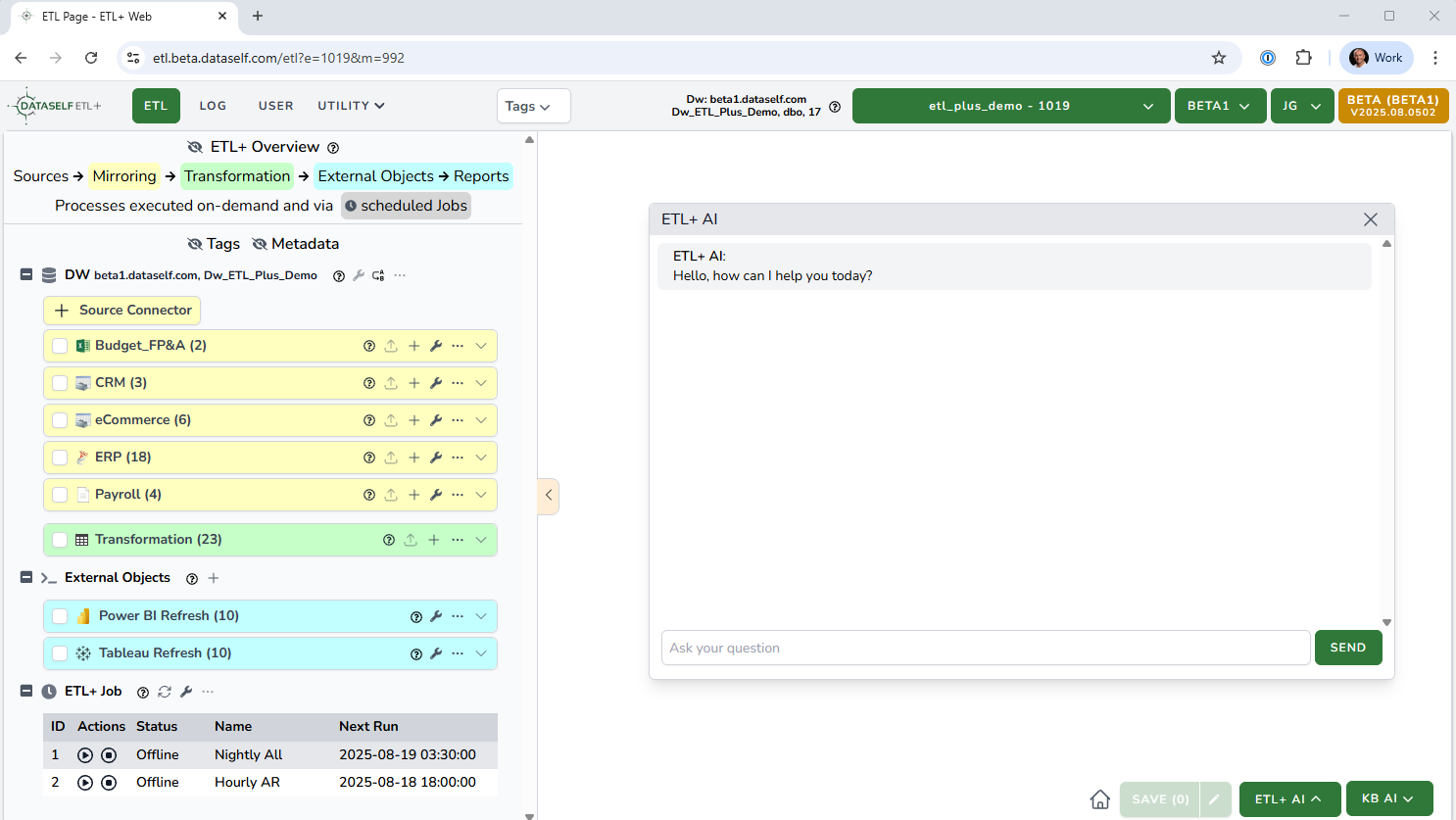This screenshot has height=820, width=1456.
Task: Stop the Hourly AR job
Action: click(109, 783)
